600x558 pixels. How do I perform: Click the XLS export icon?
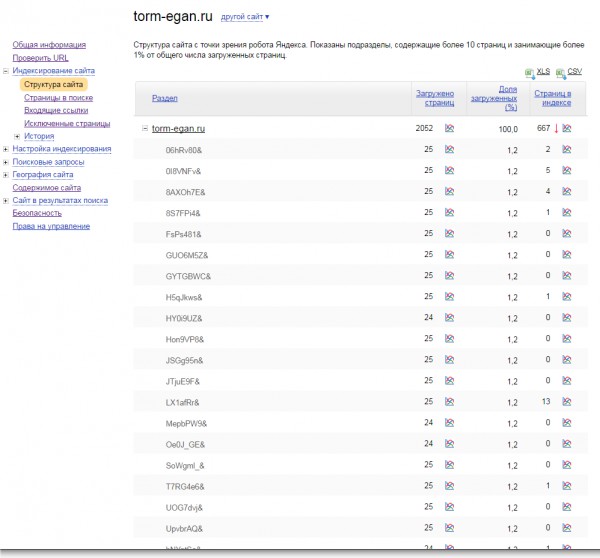tap(530, 73)
